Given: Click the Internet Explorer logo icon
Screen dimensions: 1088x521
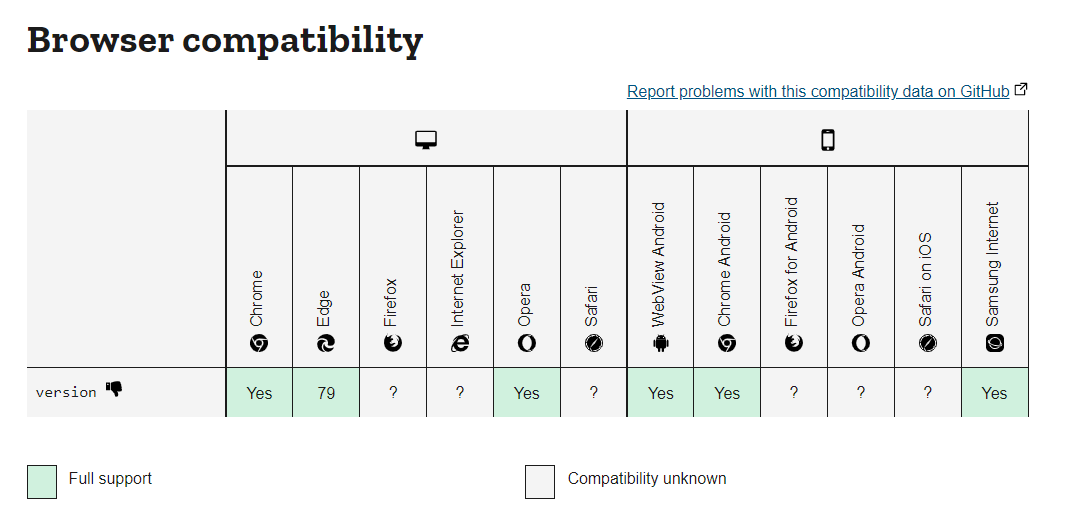Looking at the screenshot, I should pos(459,343).
